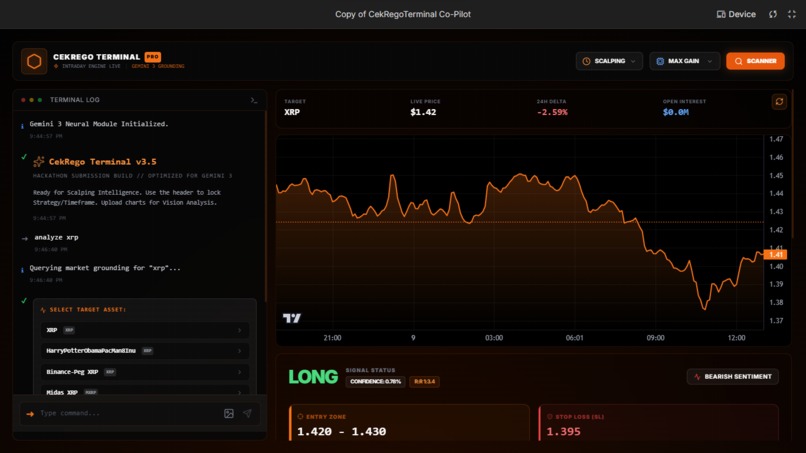Screen dimensions: 806x453
Task: Send the command with the paper plane icon
Action: coord(247,413)
